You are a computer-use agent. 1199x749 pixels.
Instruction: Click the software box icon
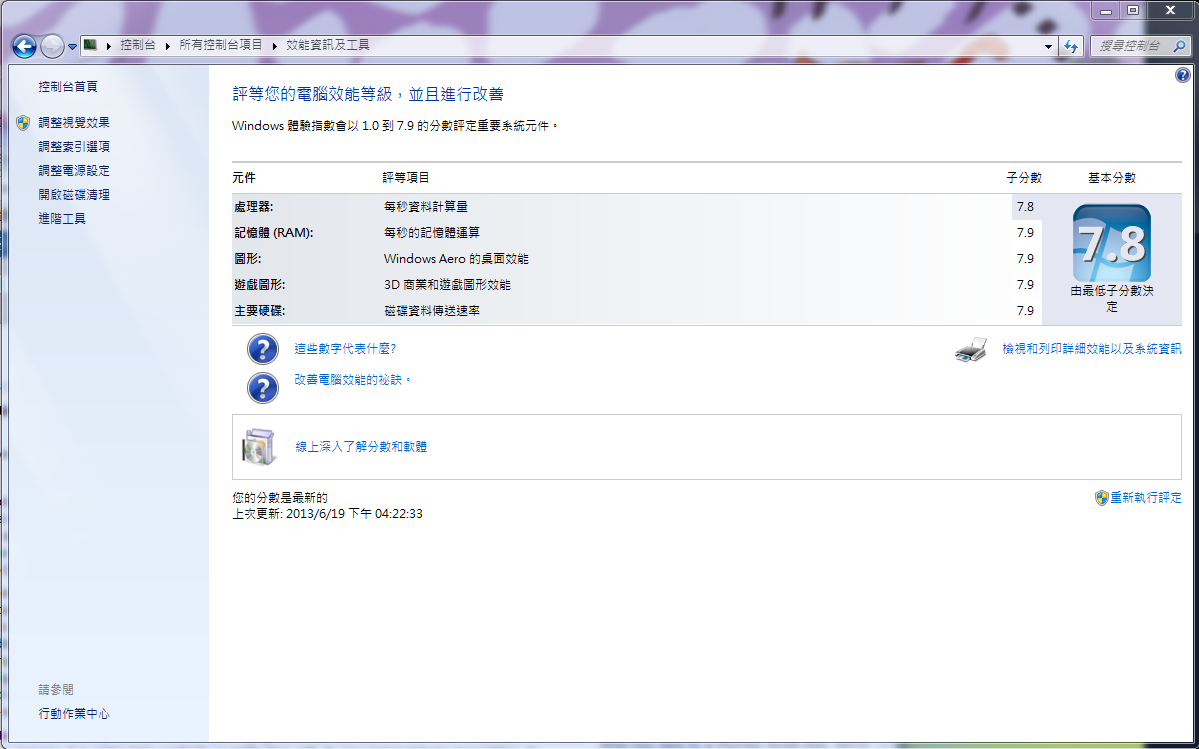259,447
